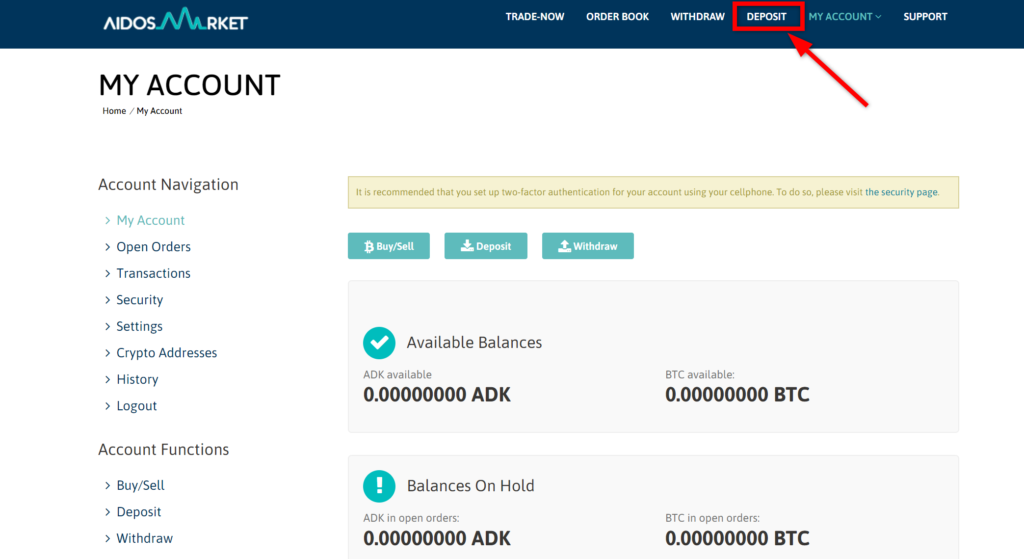Click chevron beside Open Orders
Image resolution: width=1024 pixels, height=559 pixels.
(108, 247)
